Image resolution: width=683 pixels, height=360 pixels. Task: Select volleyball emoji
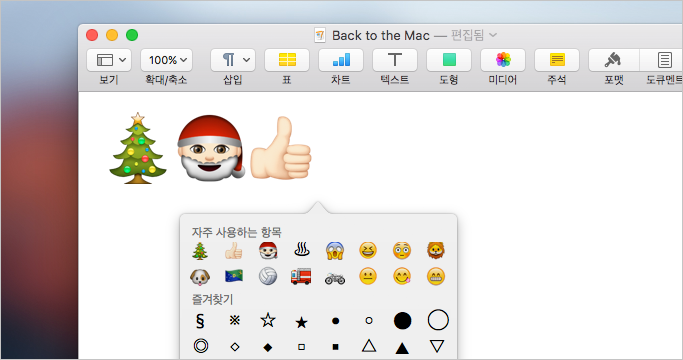pyautogui.click(x=268, y=276)
